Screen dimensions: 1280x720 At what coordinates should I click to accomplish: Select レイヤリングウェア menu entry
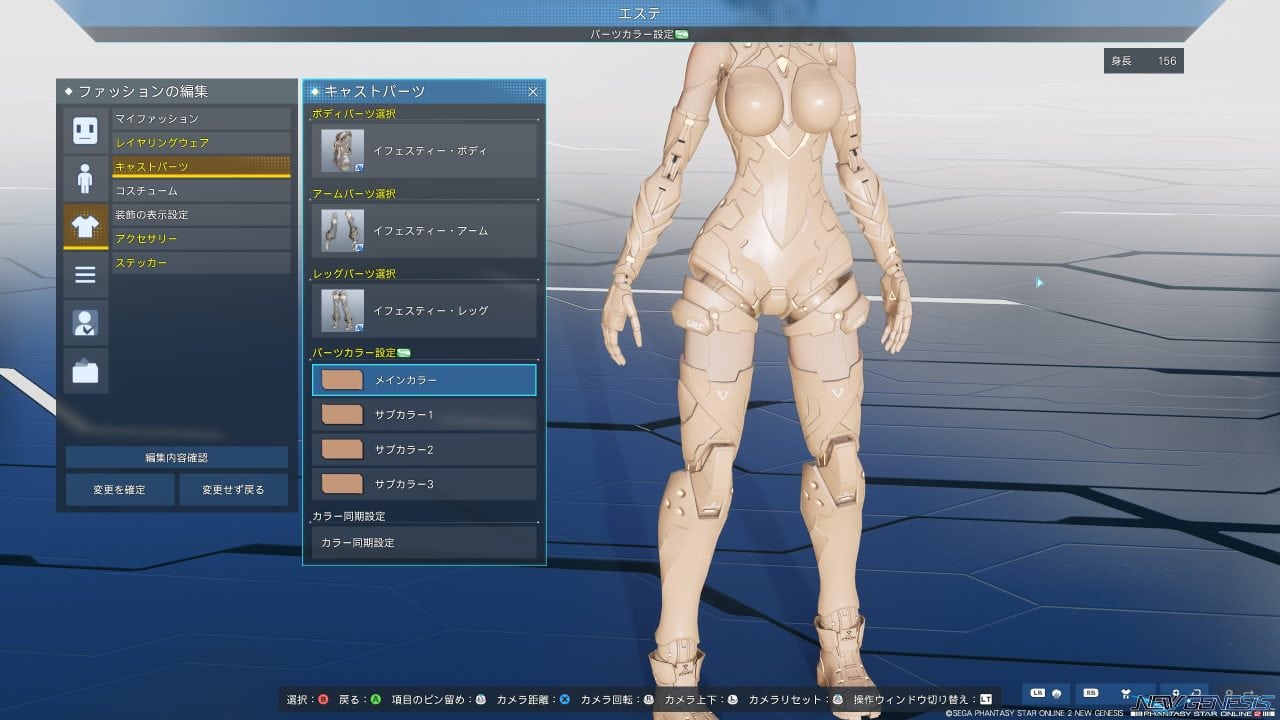point(201,143)
